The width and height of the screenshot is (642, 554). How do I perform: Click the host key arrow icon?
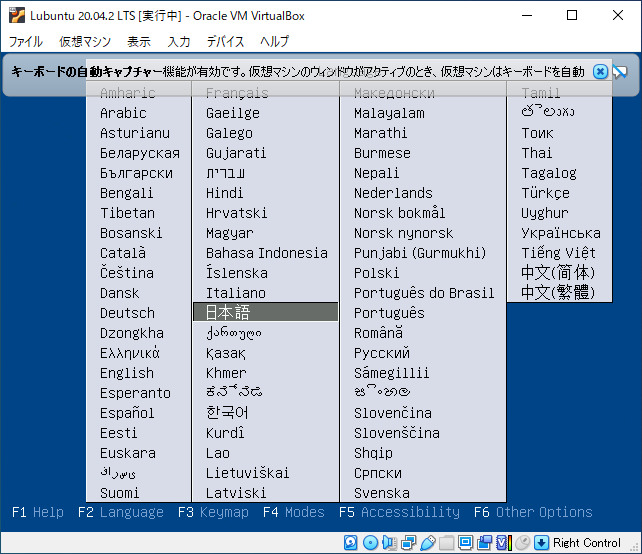[541, 543]
